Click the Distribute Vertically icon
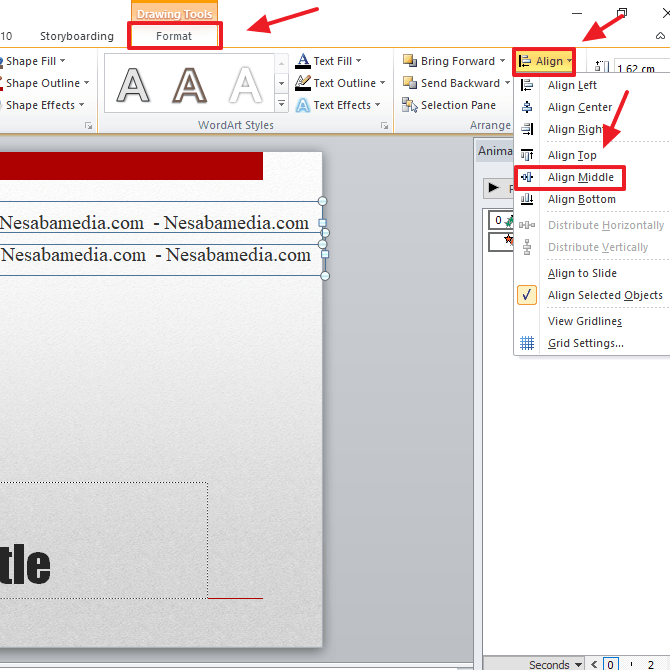 click(527, 247)
